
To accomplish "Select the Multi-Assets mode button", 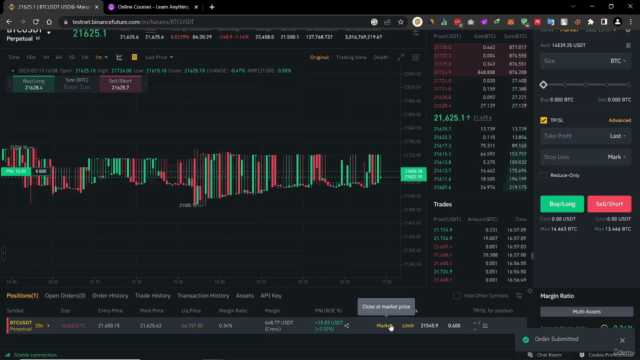I will [587, 312].
